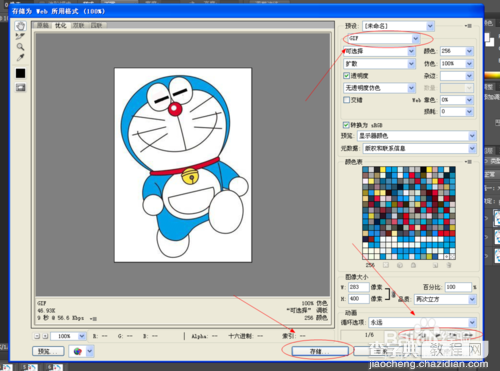
Task: Open the color table flyout menu
Action: (x=468, y=162)
